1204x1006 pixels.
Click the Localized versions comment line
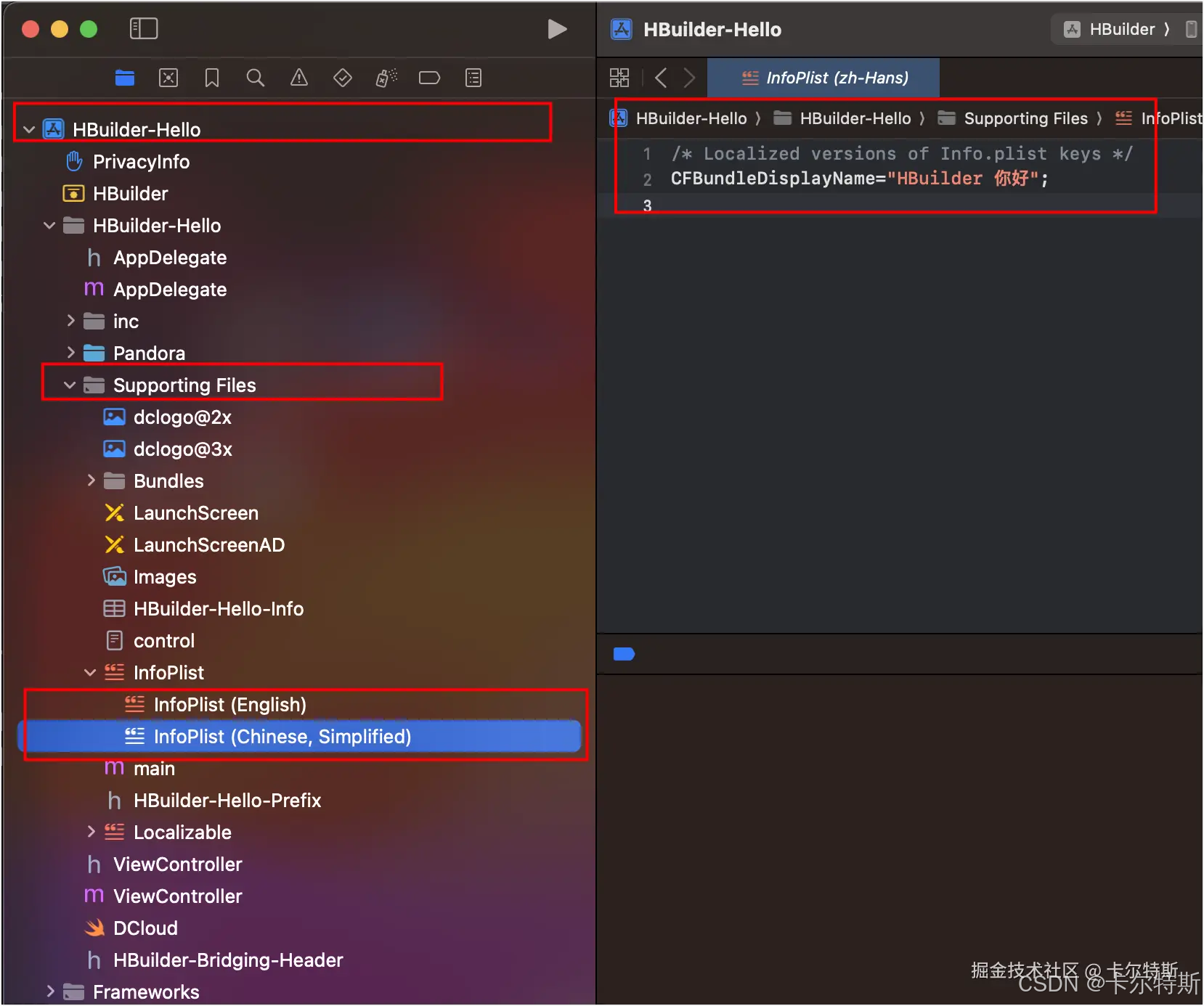pos(901,154)
